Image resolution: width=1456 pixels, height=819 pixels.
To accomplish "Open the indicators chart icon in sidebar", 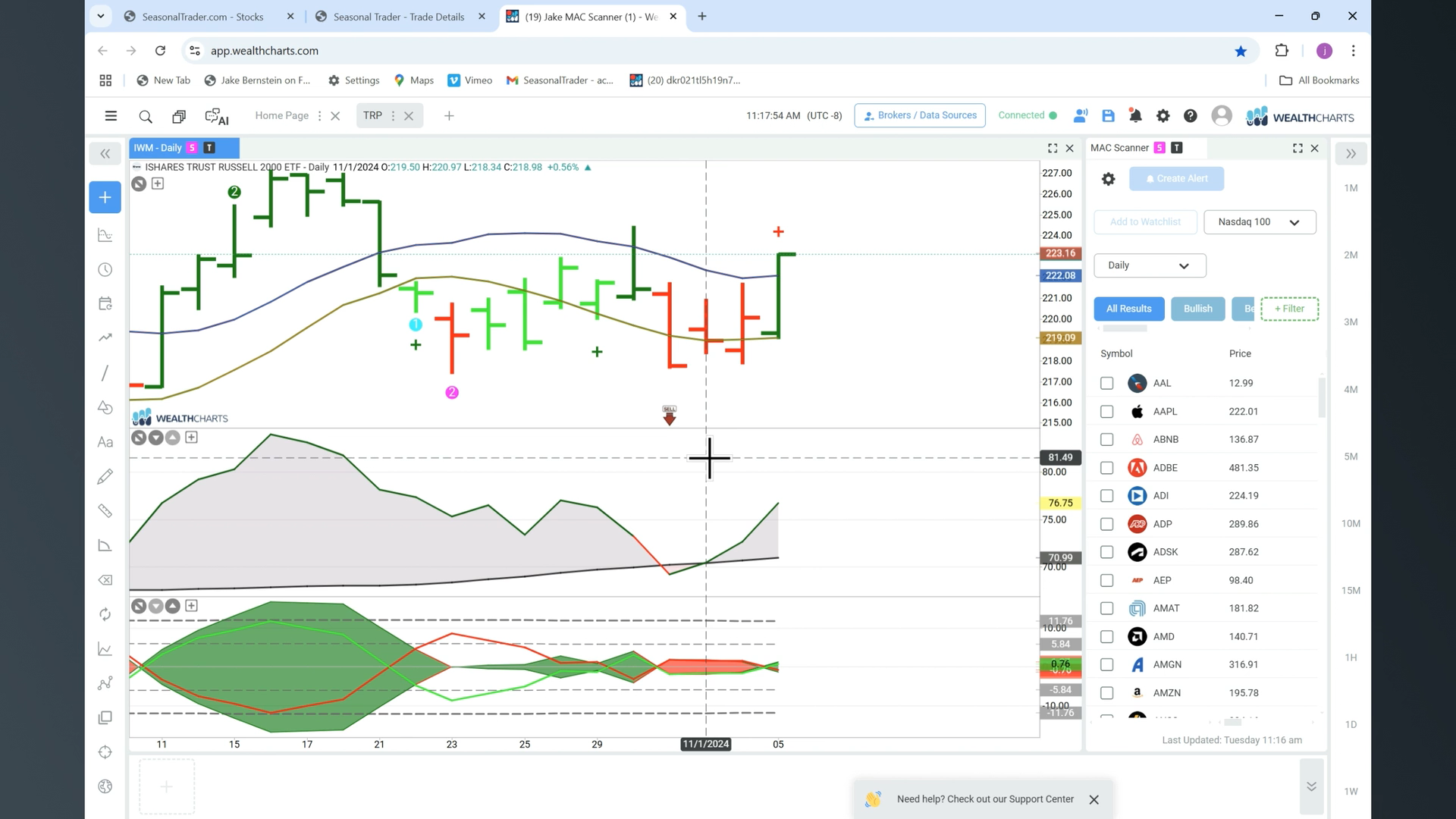I will 105,235.
